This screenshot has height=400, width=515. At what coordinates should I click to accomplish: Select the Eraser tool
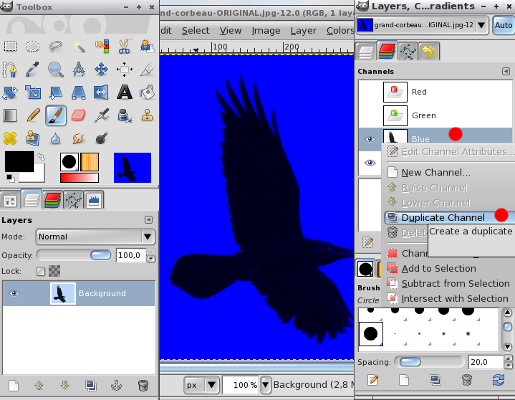[x=79, y=115]
